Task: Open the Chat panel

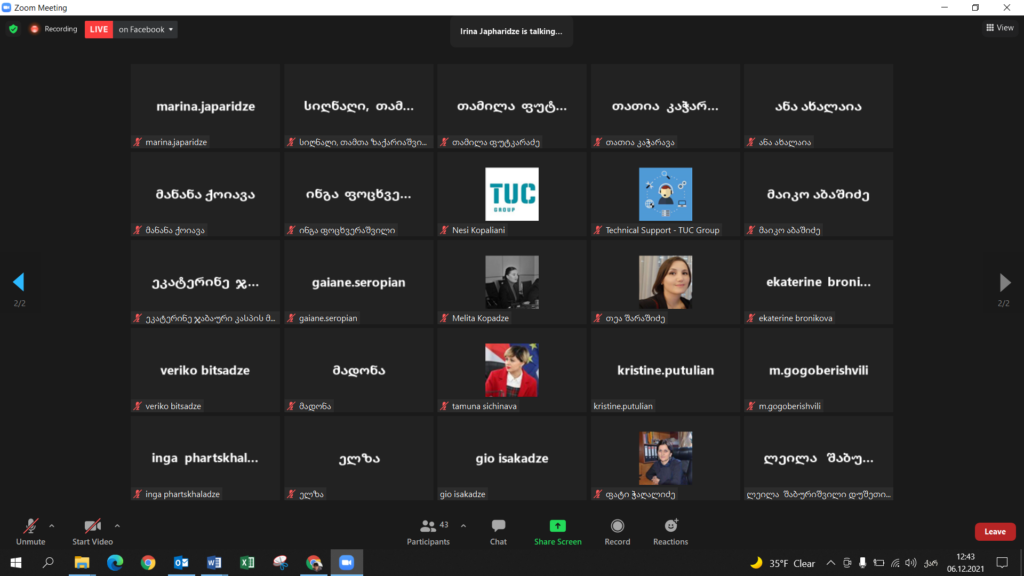Action: (498, 531)
